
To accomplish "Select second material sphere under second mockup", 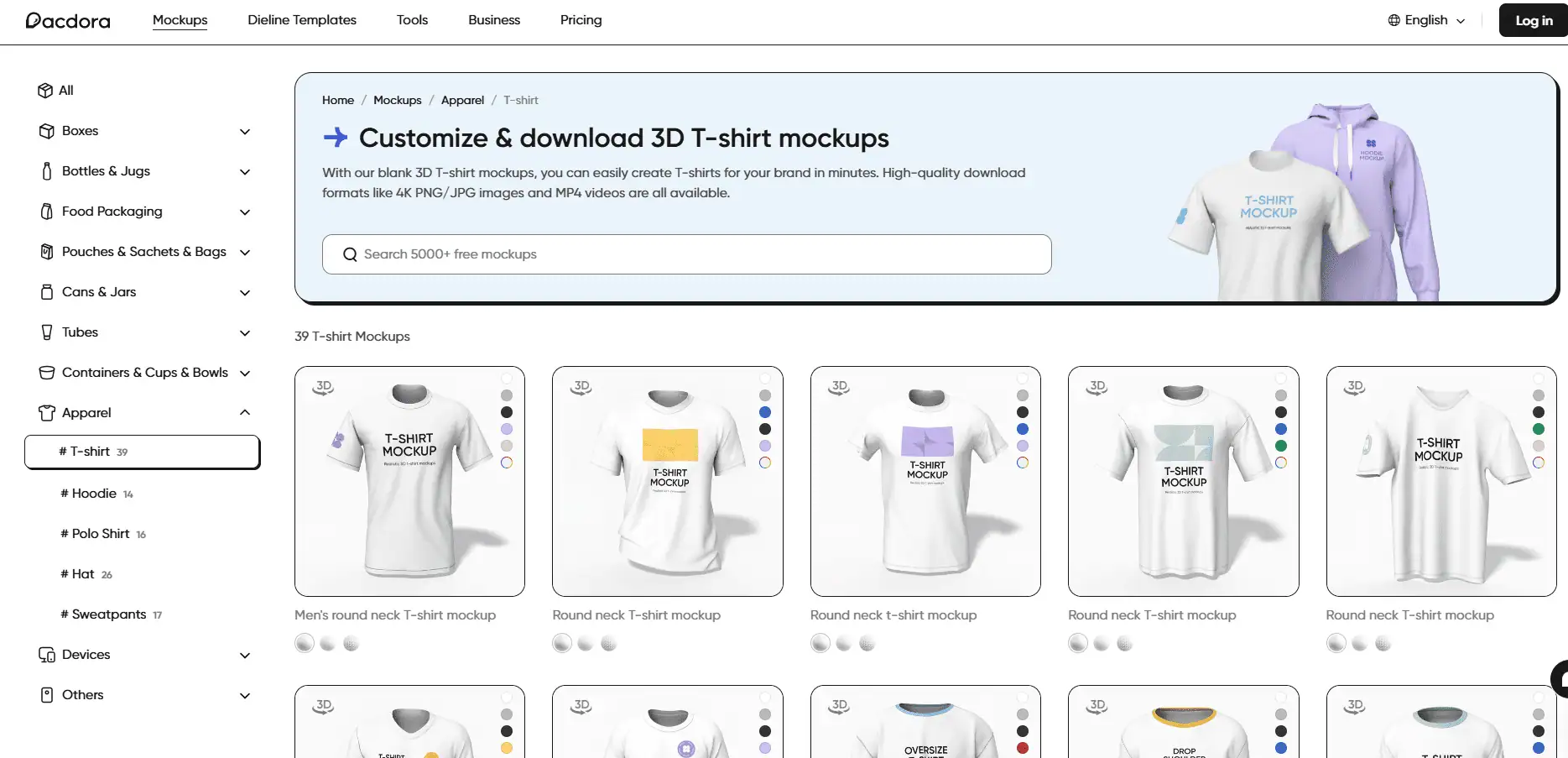I will point(586,644).
